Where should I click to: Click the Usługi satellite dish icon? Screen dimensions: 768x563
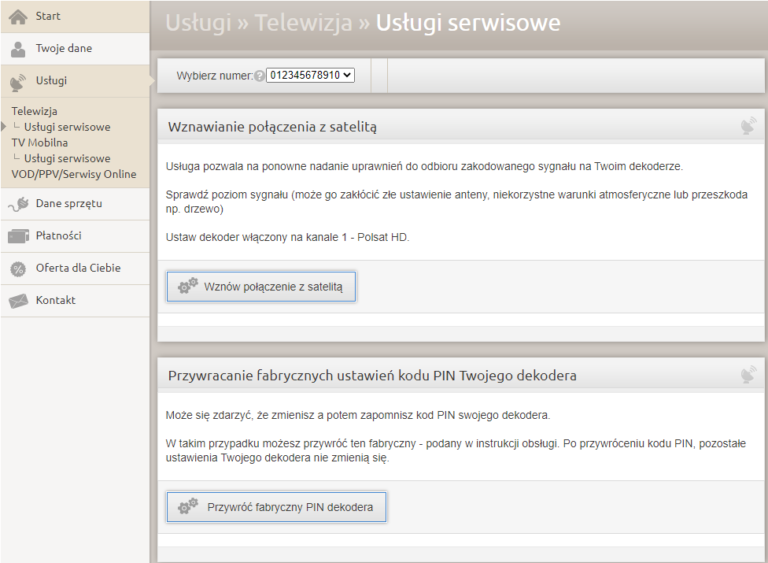18,81
